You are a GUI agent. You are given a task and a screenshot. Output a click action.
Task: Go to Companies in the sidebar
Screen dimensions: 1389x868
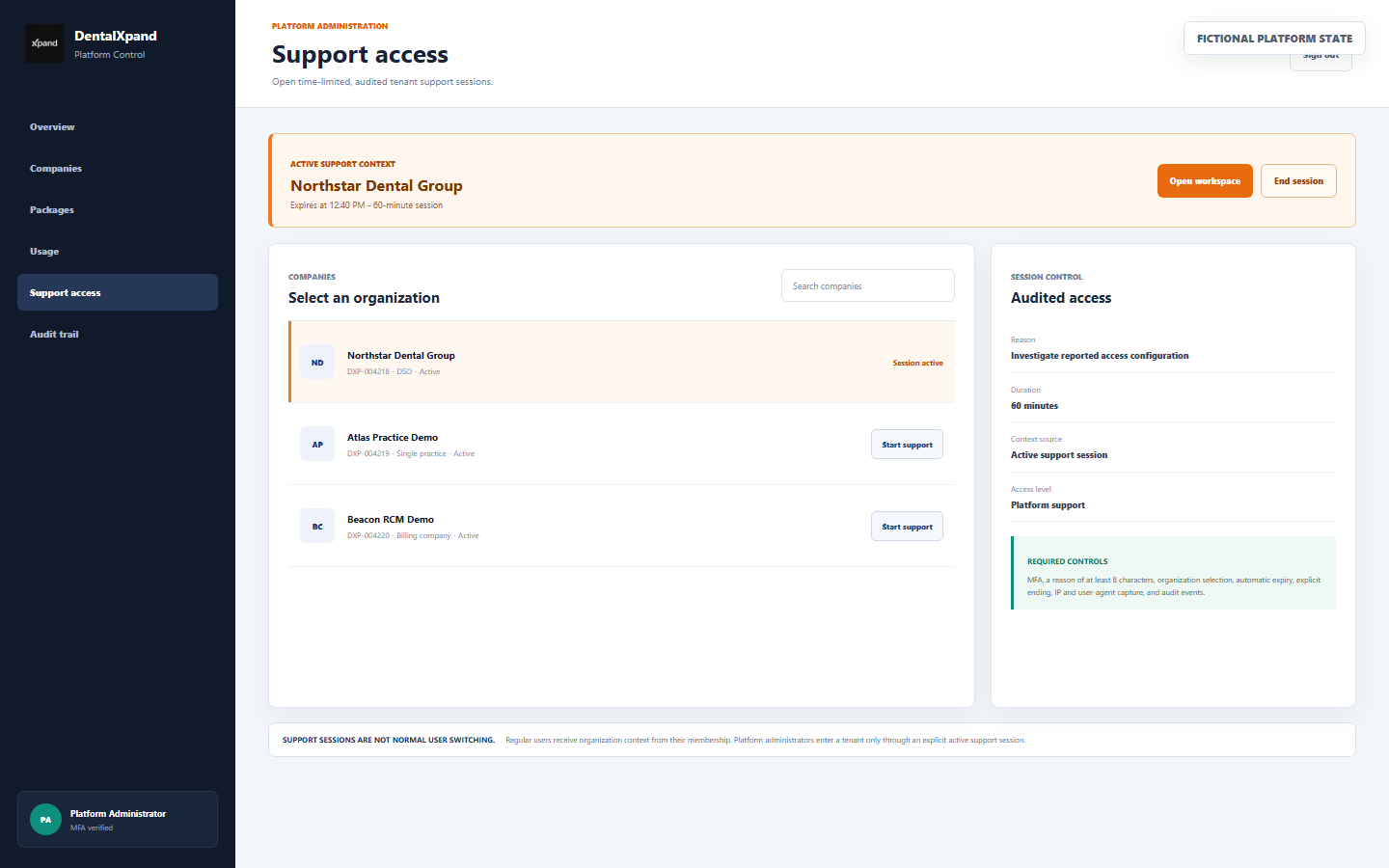point(118,169)
